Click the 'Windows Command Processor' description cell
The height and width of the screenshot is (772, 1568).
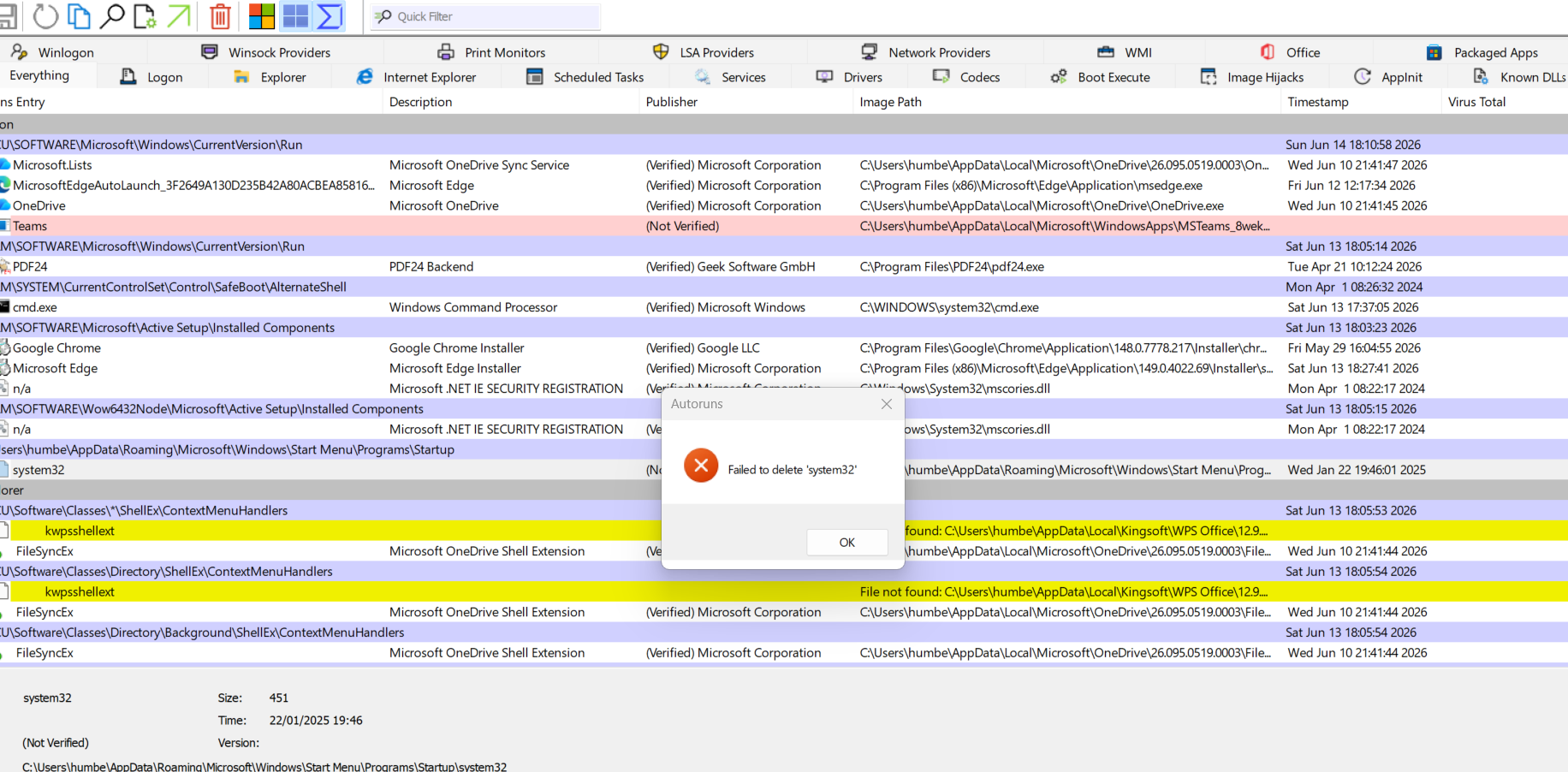click(x=473, y=307)
